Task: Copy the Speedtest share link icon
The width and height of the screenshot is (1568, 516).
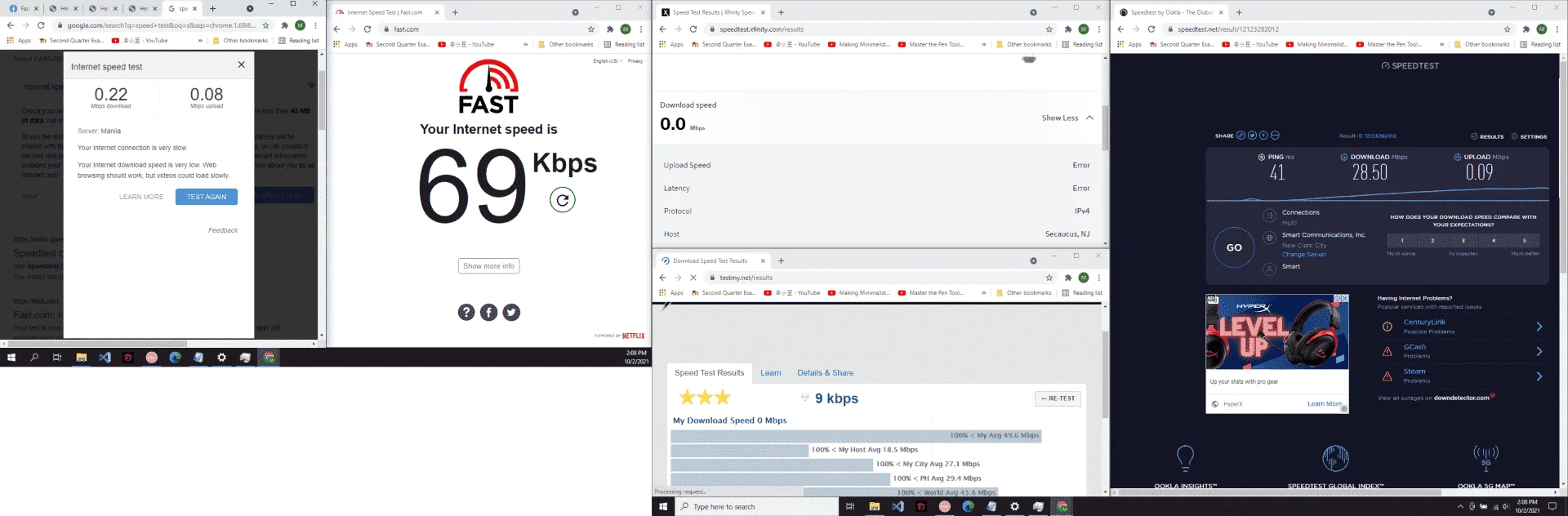Action: point(1241,136)
